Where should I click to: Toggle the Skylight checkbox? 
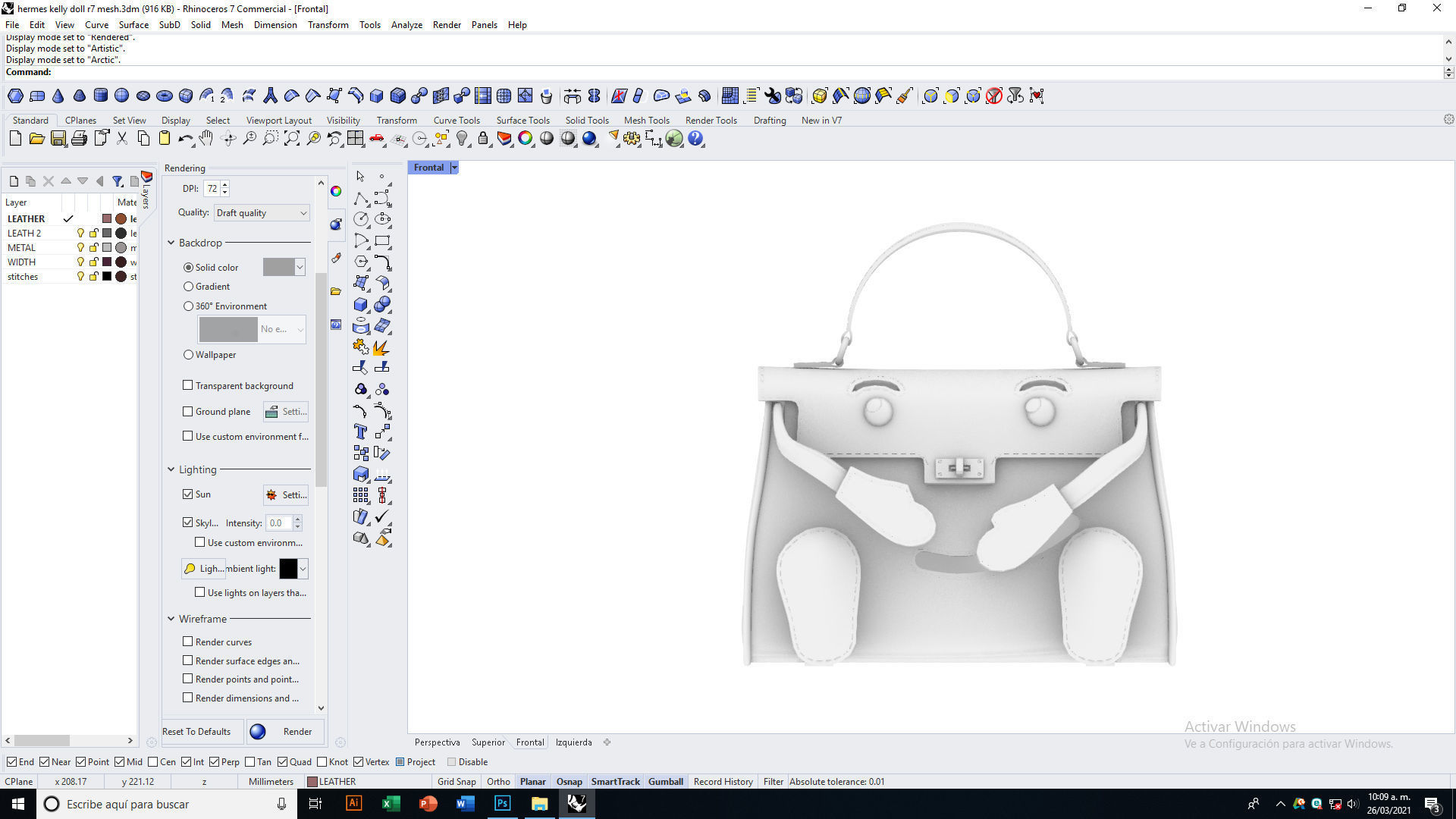pyautogui.click(x=187, y=522)
